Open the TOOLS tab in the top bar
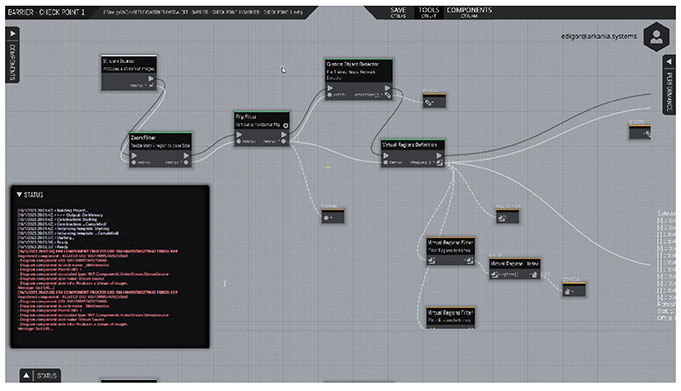Image resolution: width=681 pixels, height=391 pixels. 429,12
